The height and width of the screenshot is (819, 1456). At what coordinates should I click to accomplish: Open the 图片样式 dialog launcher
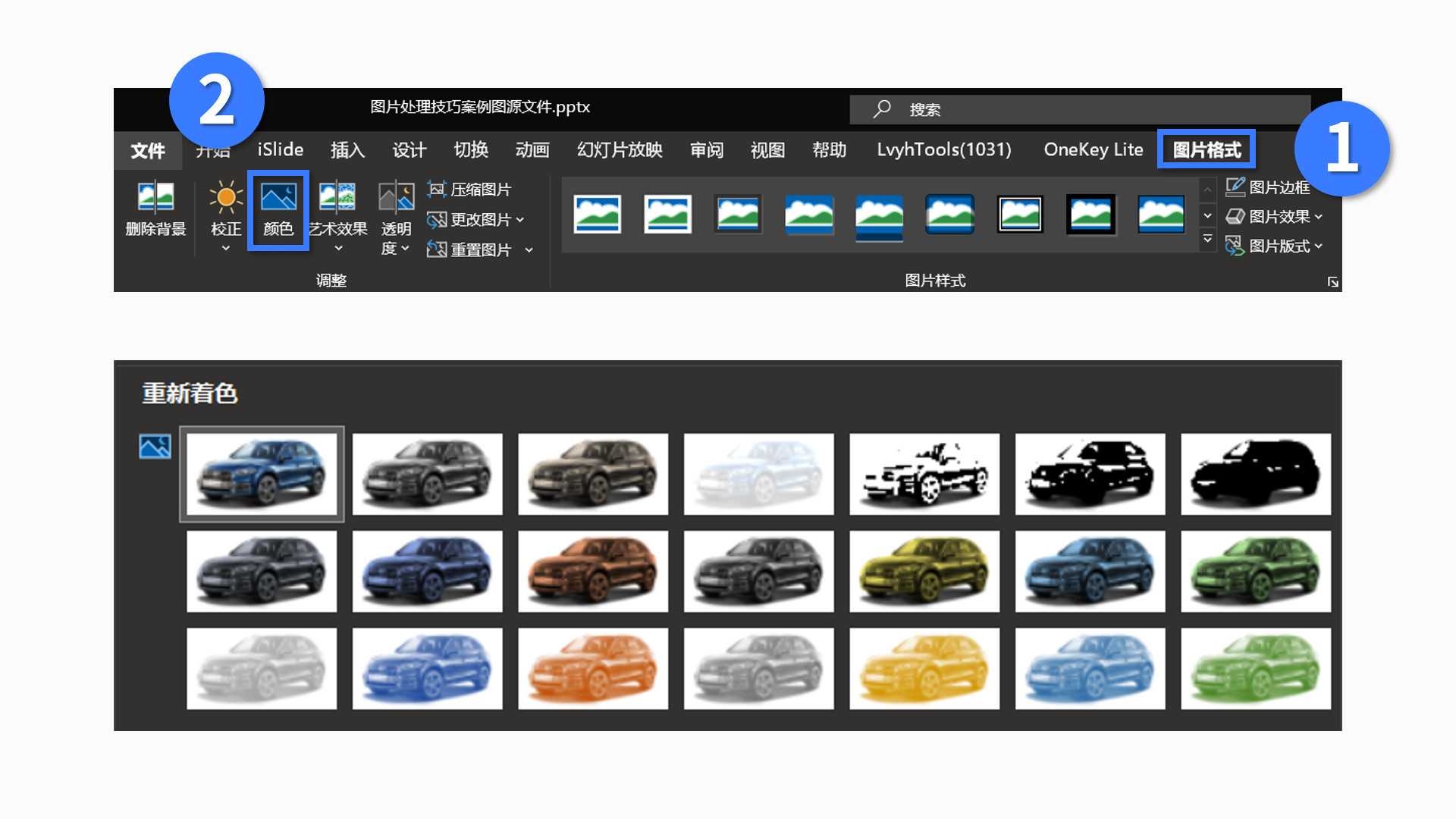click(x=1332, y=282)
